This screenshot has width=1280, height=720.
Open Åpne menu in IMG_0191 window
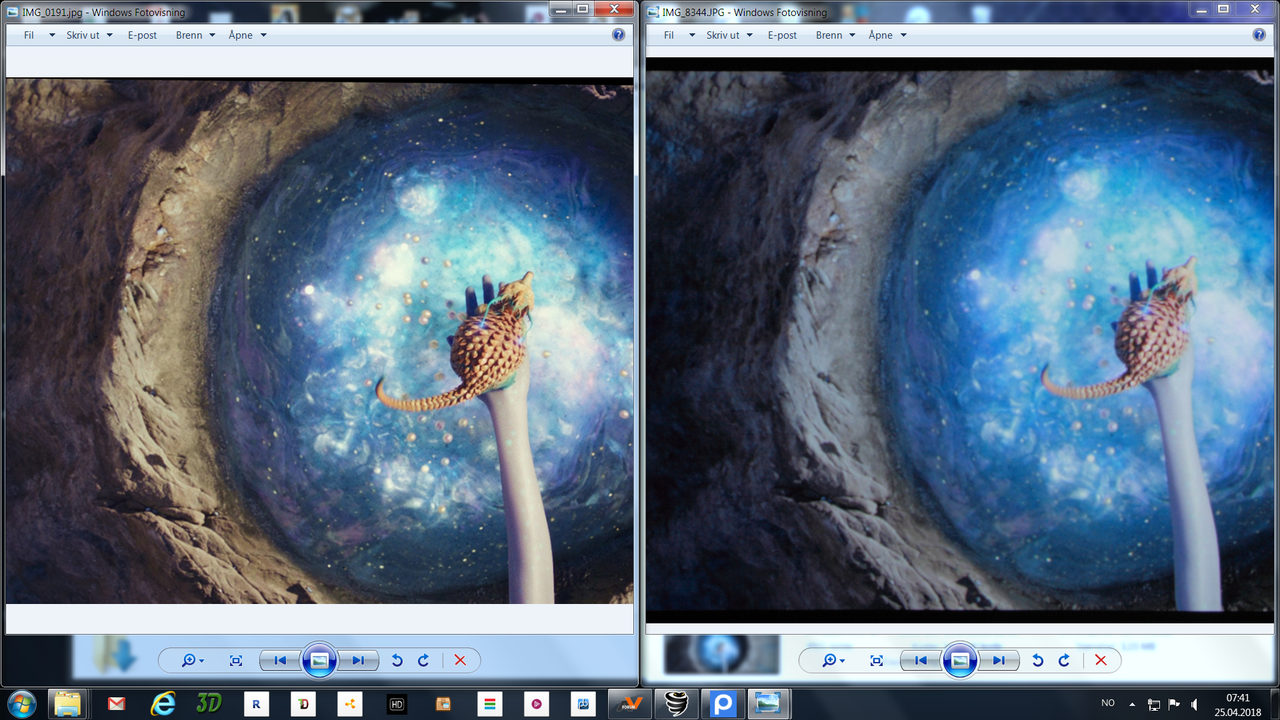[247, 35]
